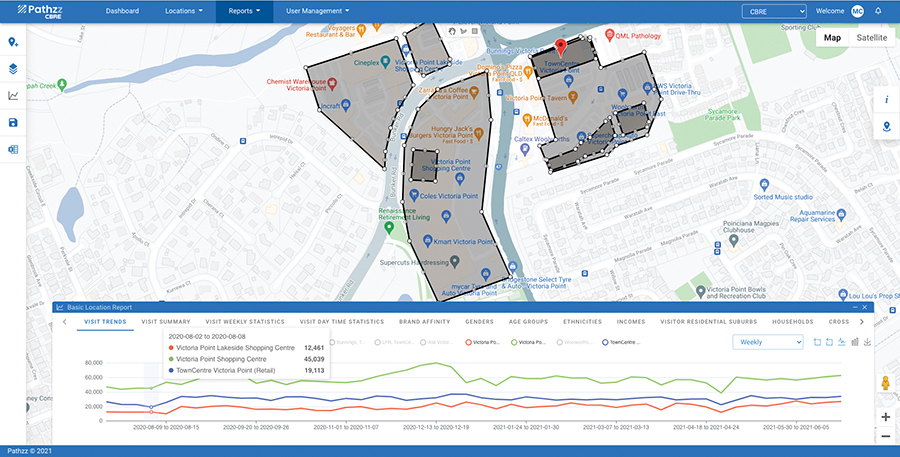Switch to the Brand Affinity tab
This screenshot has height=457, width=900.
422,322
